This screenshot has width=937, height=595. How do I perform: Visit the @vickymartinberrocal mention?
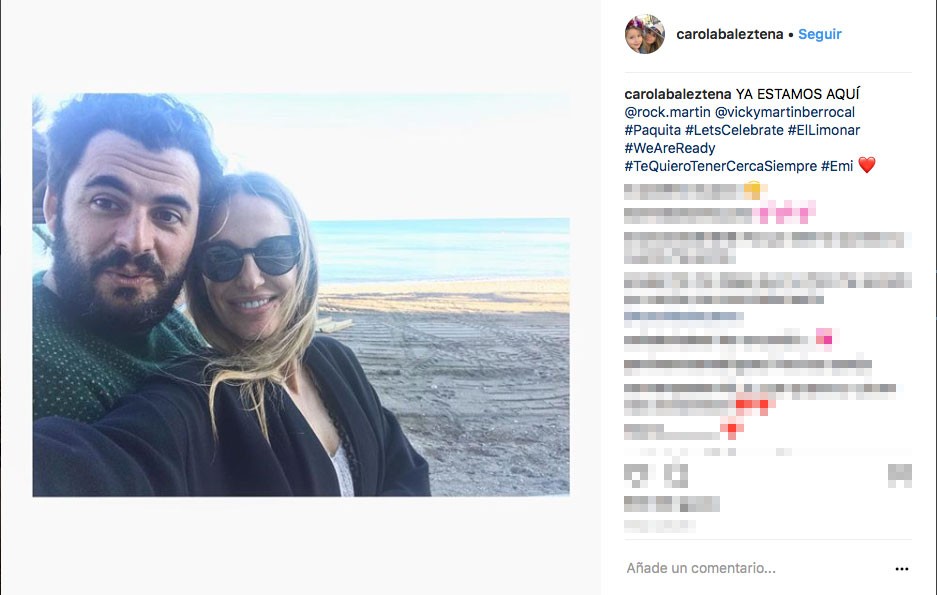click(x=785, y=112)
